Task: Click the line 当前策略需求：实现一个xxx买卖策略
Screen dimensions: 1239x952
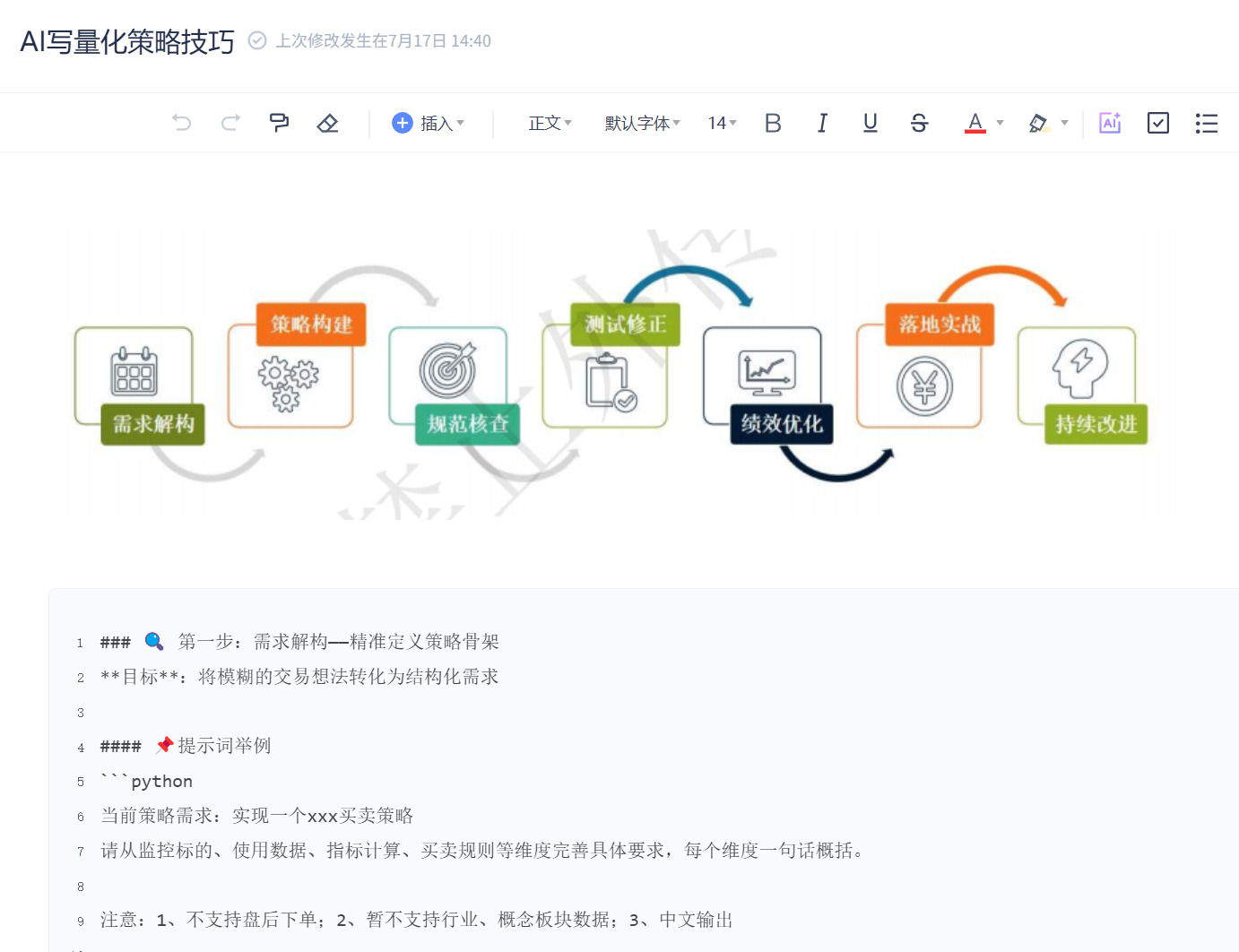Action: [256, 816]
